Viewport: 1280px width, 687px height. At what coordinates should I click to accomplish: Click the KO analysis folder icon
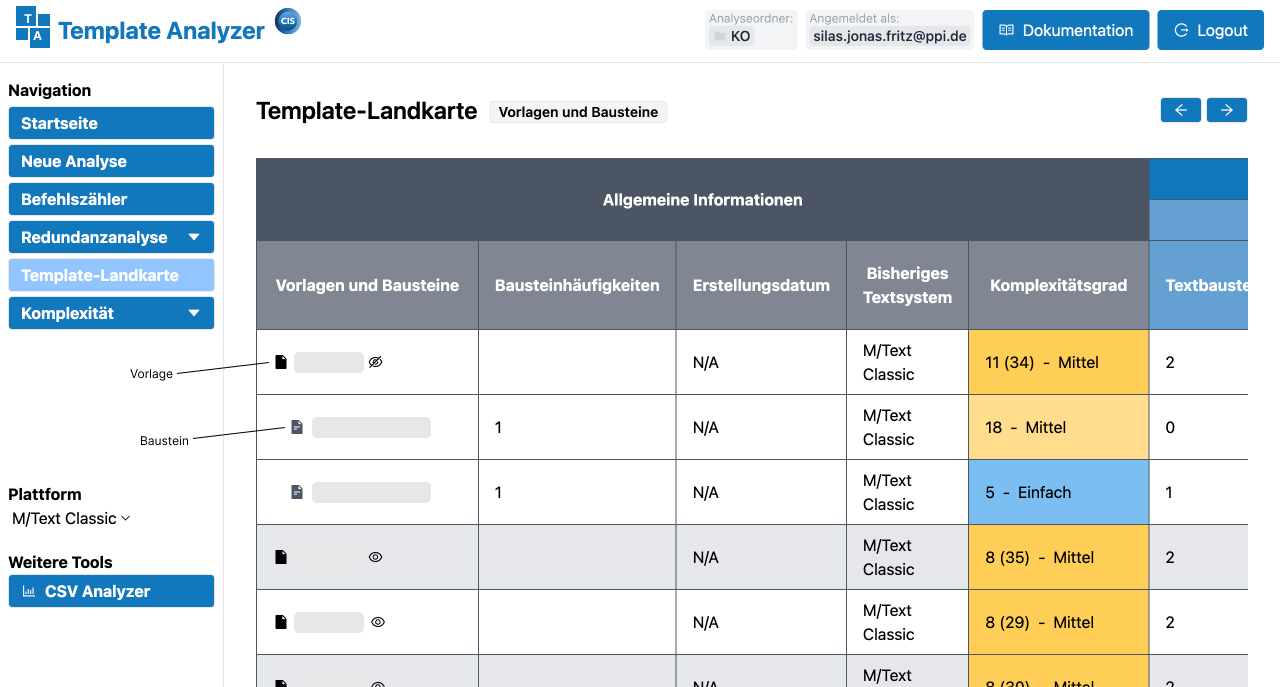coord(719,36)
